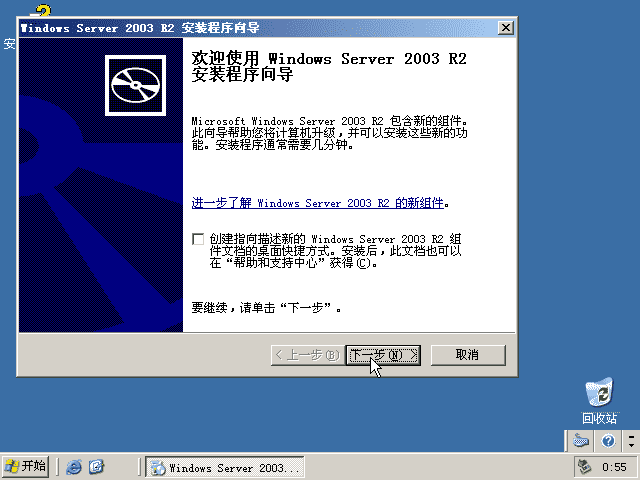Click the partially hidden desktop icon behind the wizard
Image resolution: width=640 pixels, height=480 pixels.
[42, 10]
